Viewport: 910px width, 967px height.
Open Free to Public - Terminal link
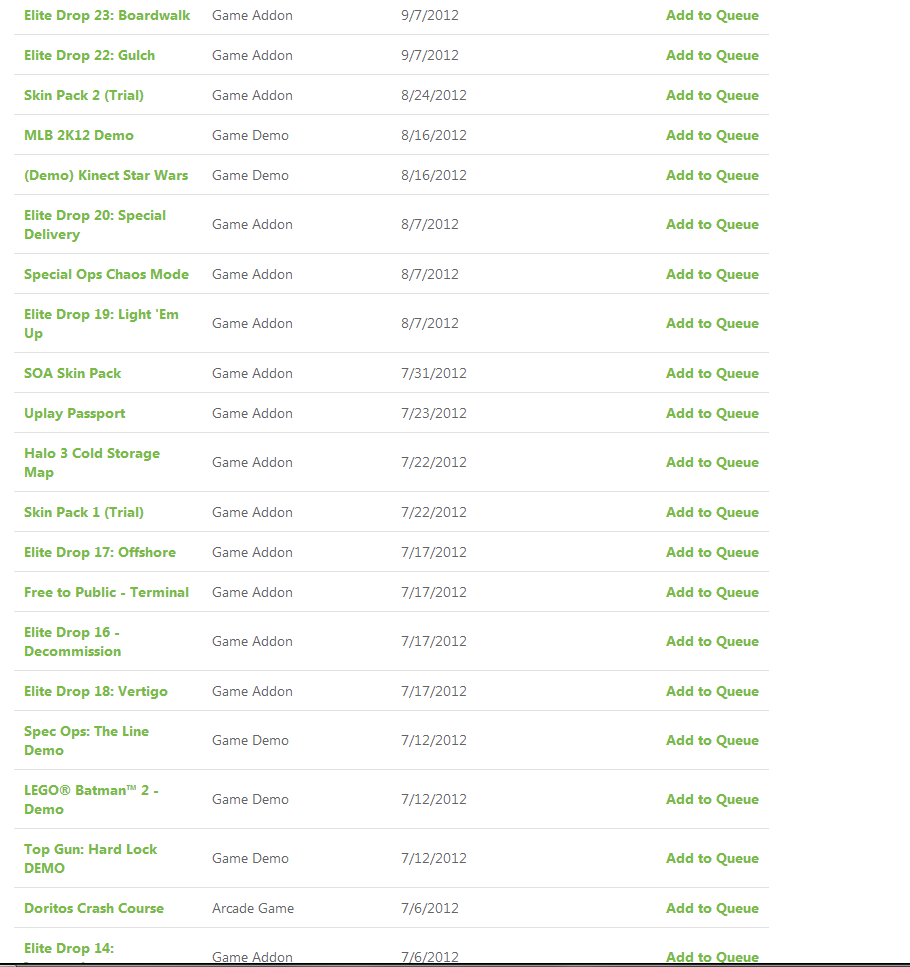point(106,593)
